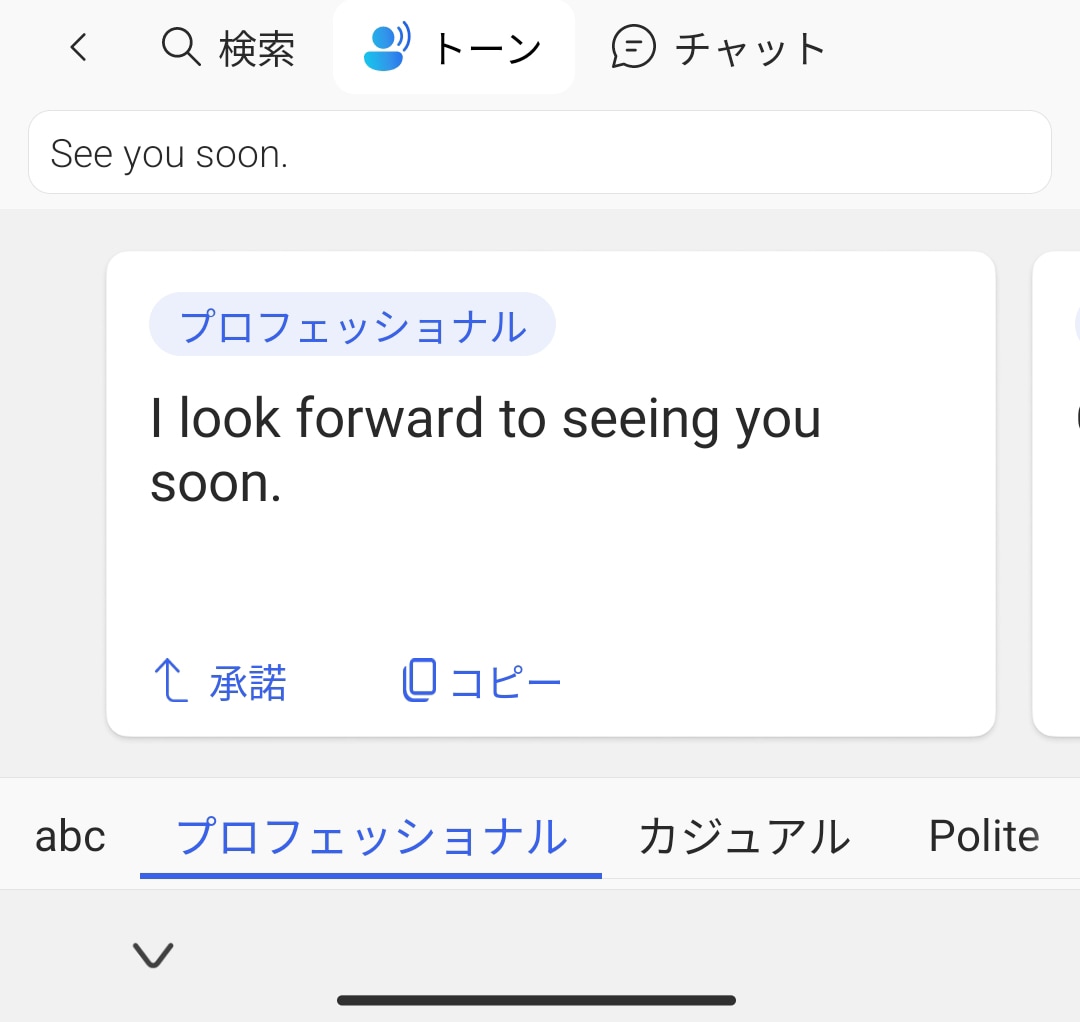Click the search magnifier icon
Image resolution: width=1080 pixels, height=1022 pixels.
[x=181, y=47]
